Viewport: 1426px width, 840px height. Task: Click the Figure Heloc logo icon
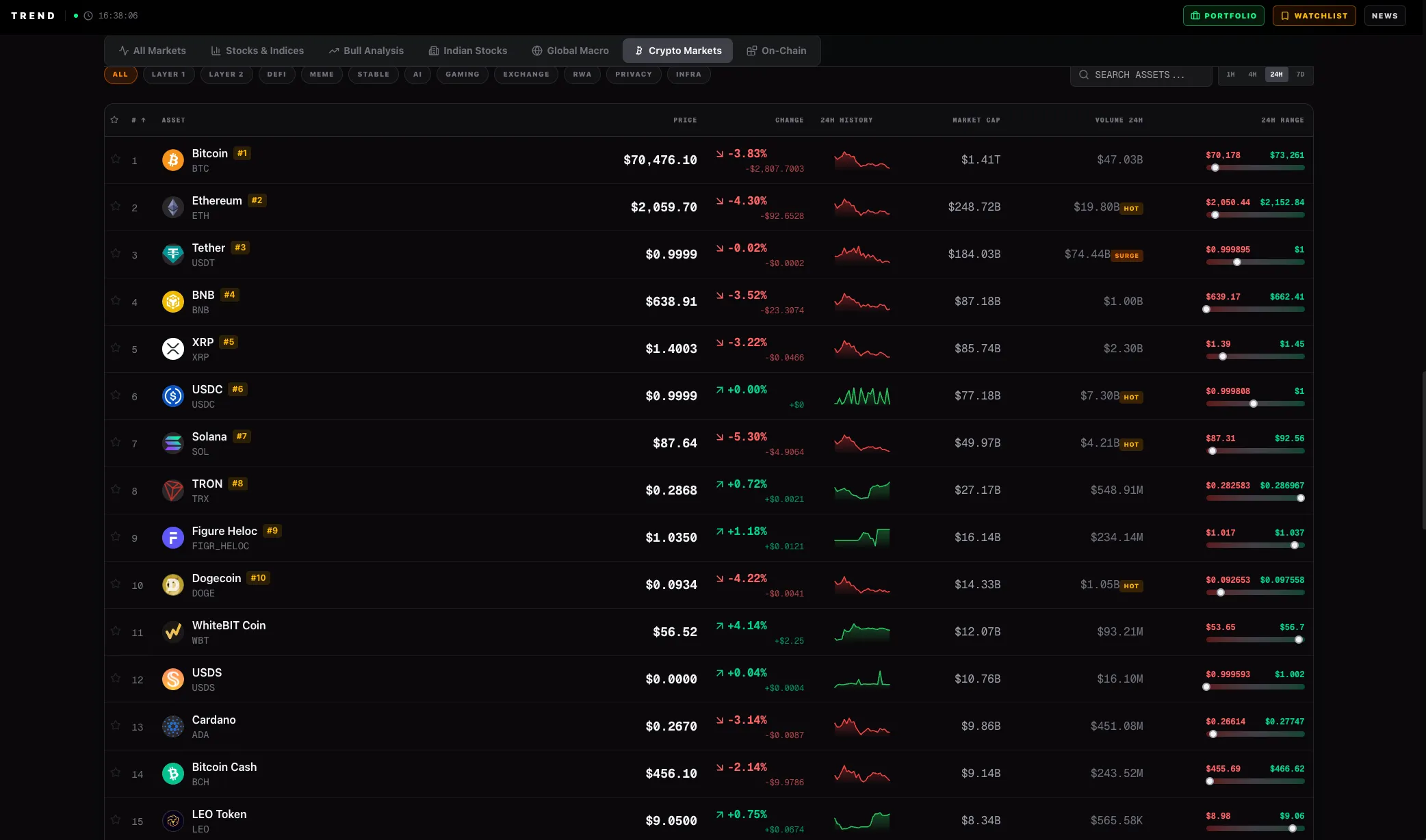pos(173,538)
